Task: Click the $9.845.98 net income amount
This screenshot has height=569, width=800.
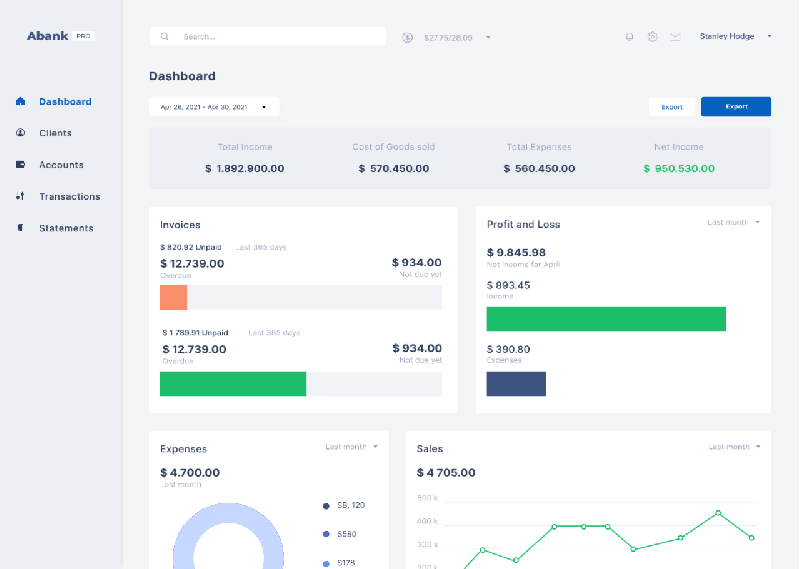Action: pyautogui.click(x=516, y=252)
